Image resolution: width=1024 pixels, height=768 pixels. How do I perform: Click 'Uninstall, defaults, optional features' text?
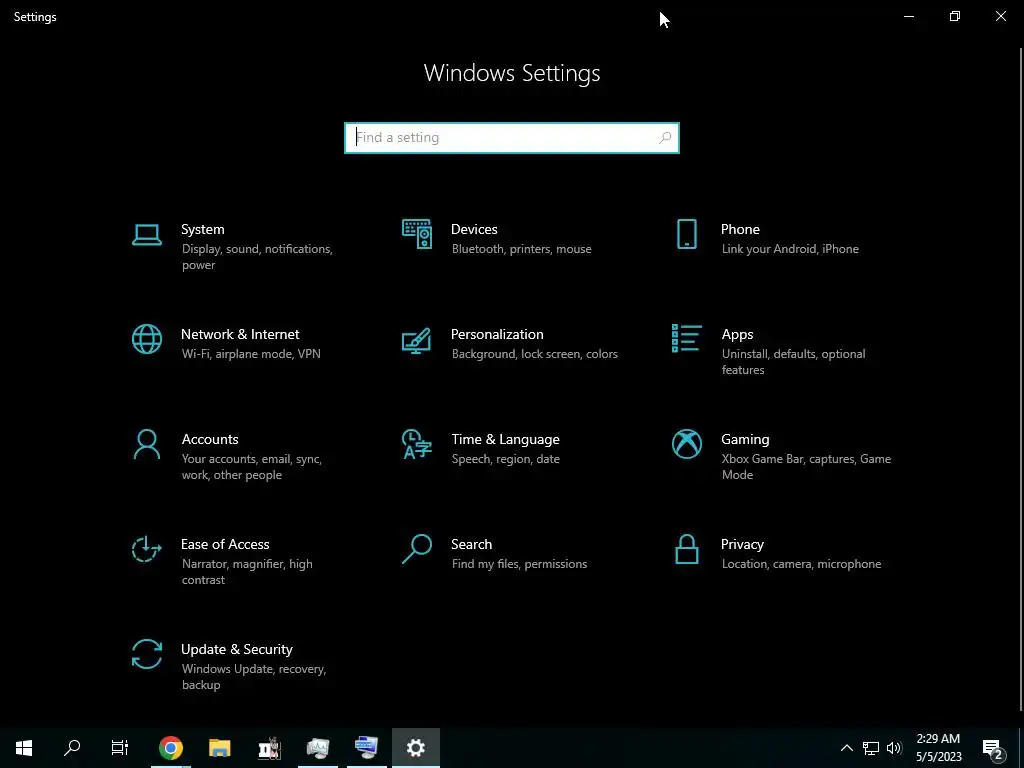(x=793, y=362)
